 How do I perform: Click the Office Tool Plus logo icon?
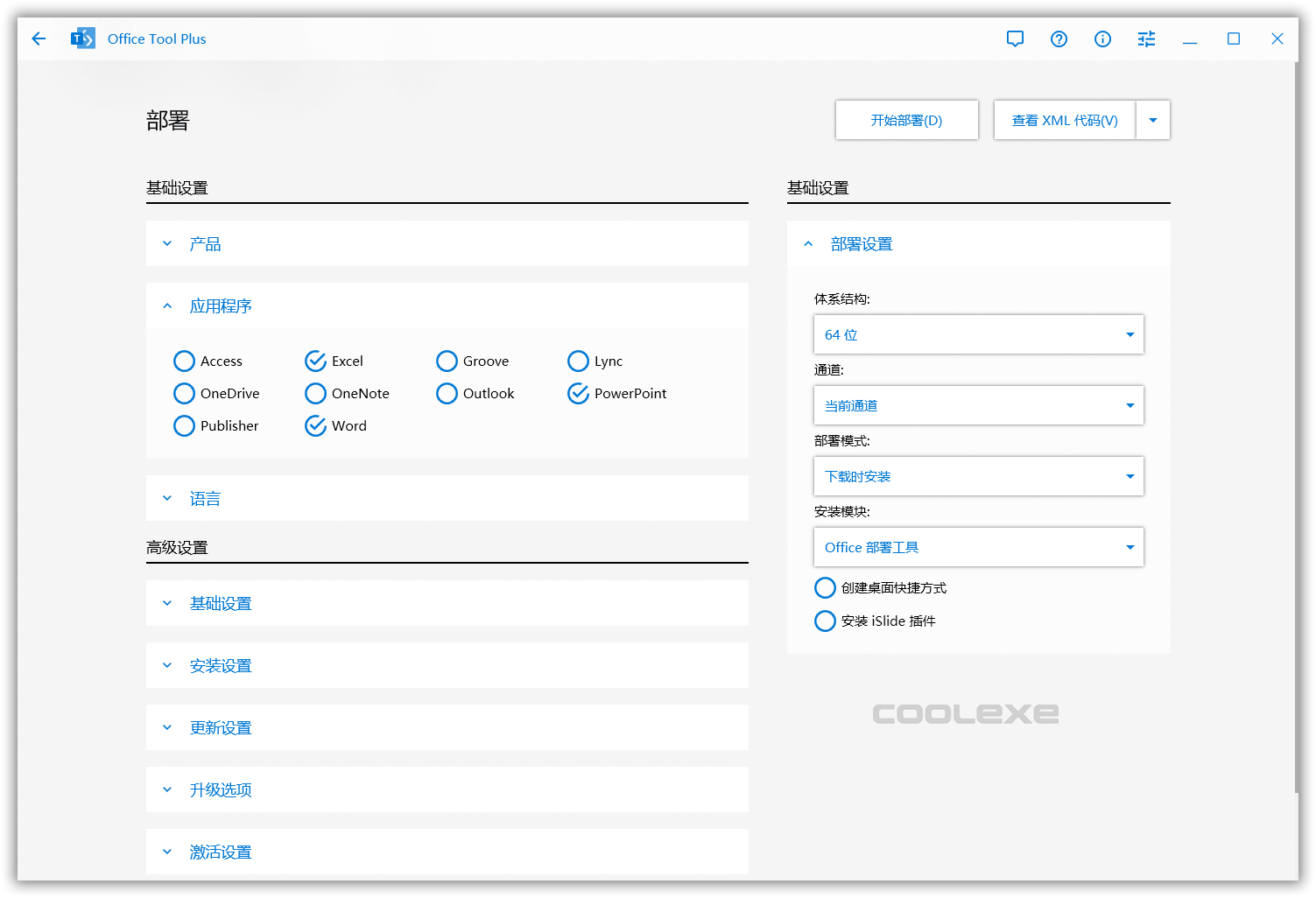coord(83,38)
